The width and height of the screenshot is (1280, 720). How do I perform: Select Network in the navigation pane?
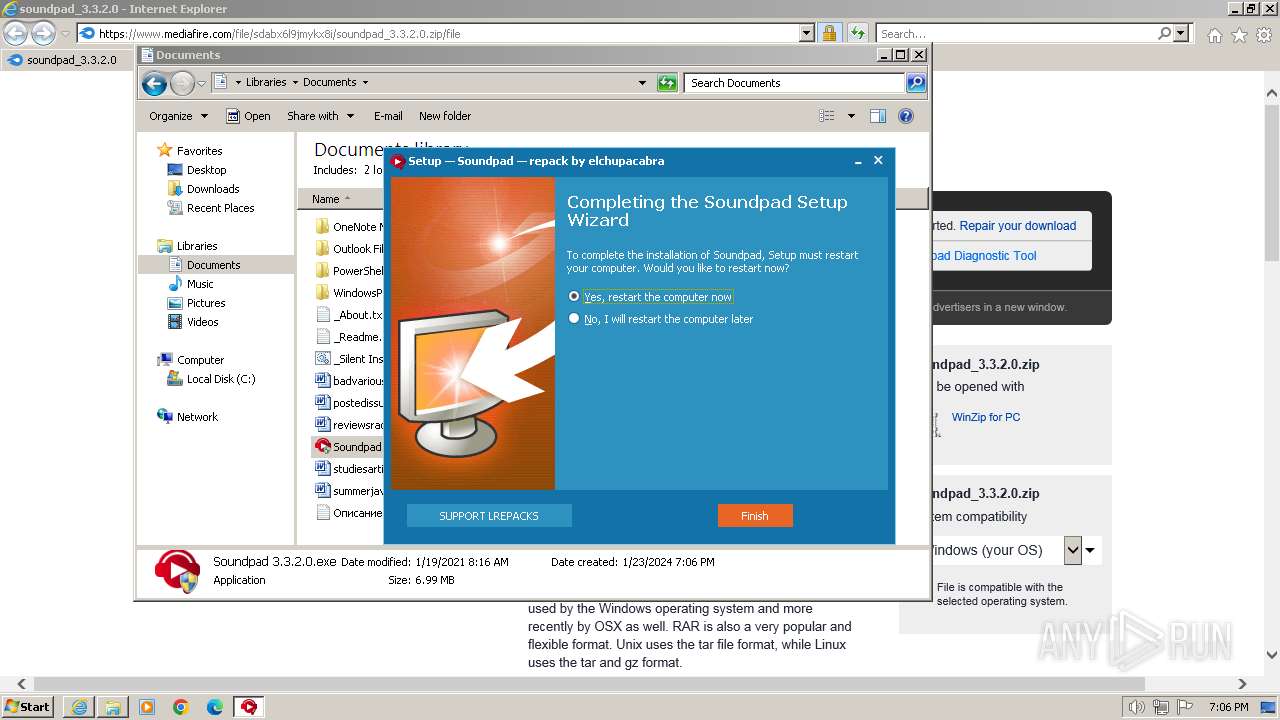[197, 417]
